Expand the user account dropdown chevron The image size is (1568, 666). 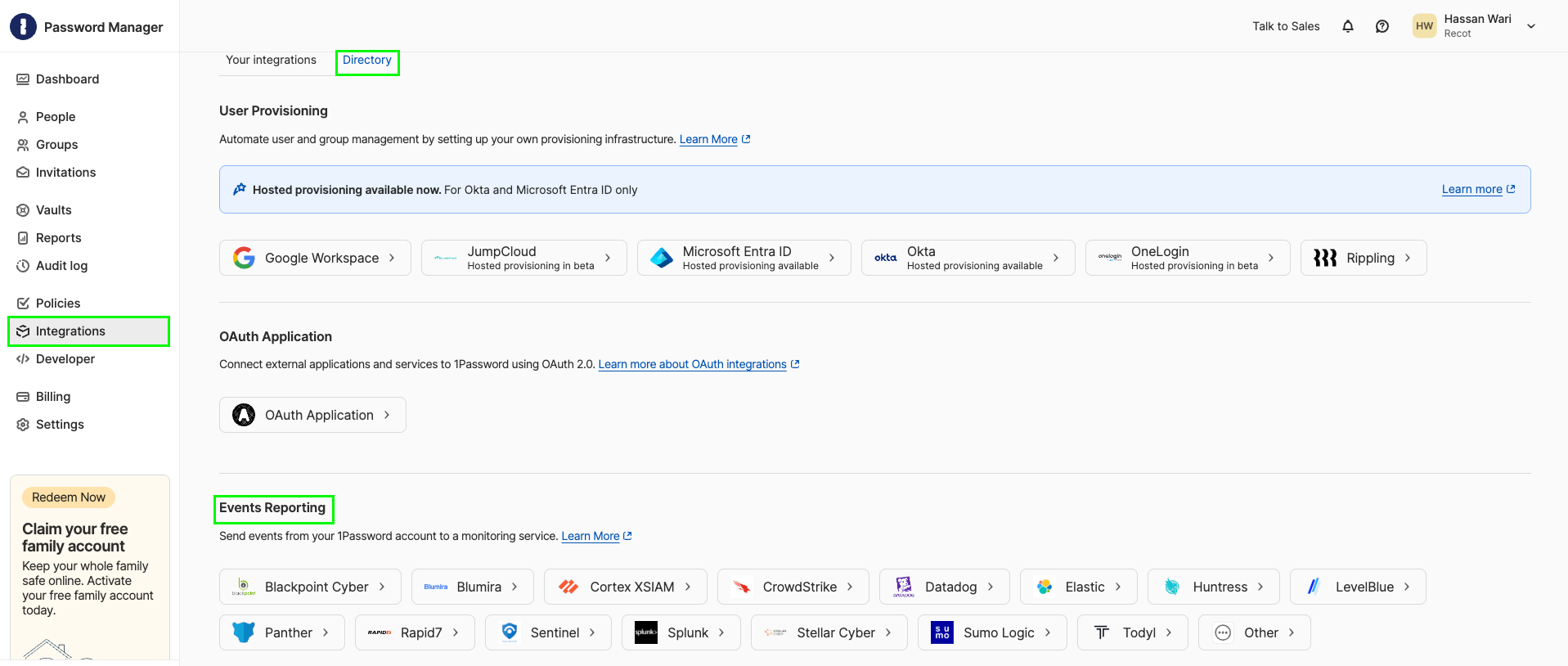pyautogui.click(x=1531, y=26)
